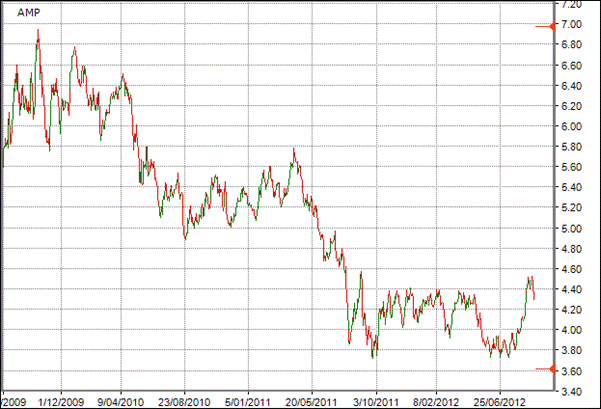Select the 4.00 price axis label
Viewport: 601px width, 409px height.
coord(570,330)
